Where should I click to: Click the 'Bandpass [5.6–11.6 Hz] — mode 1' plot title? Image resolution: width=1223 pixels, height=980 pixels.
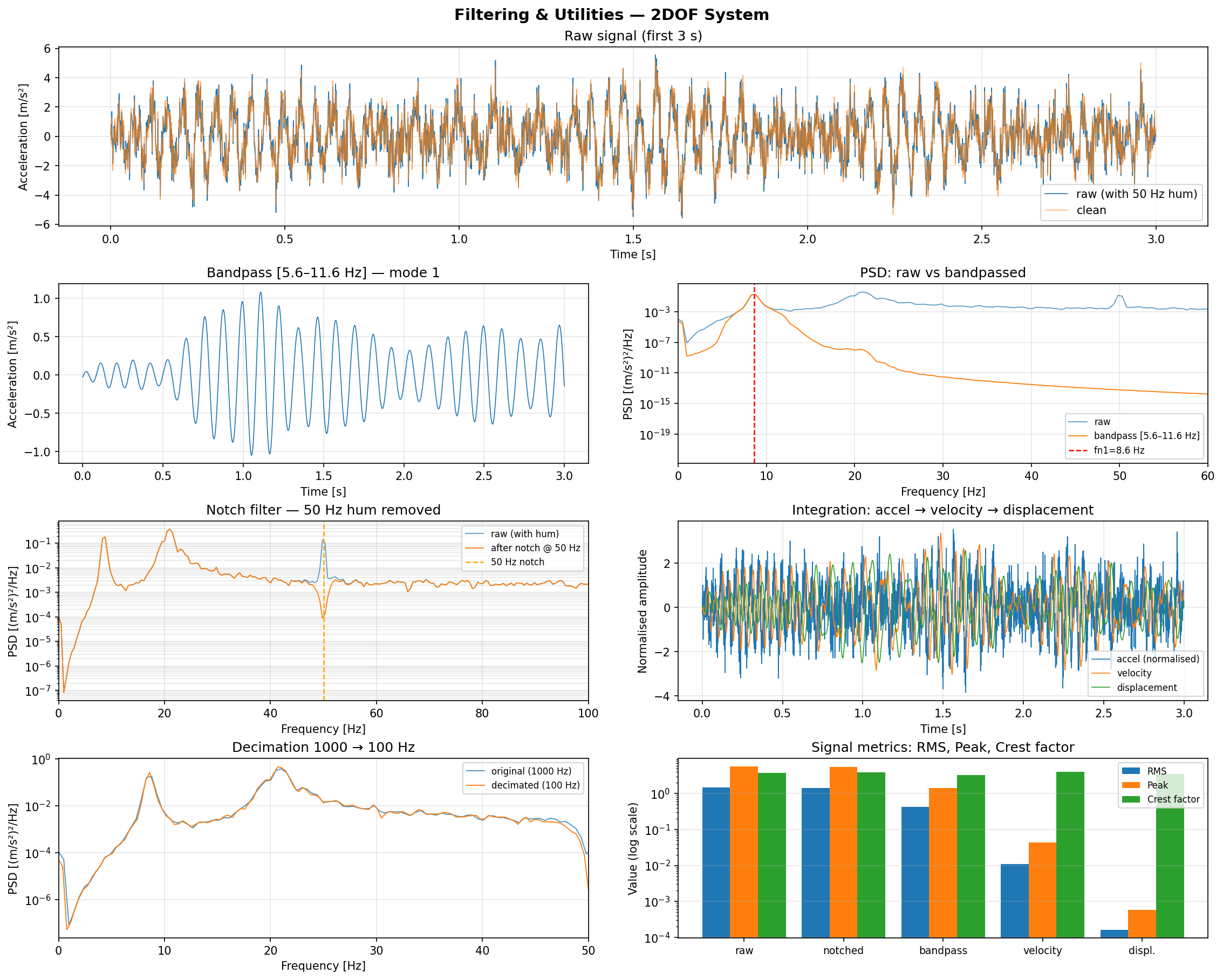(323, 273)
